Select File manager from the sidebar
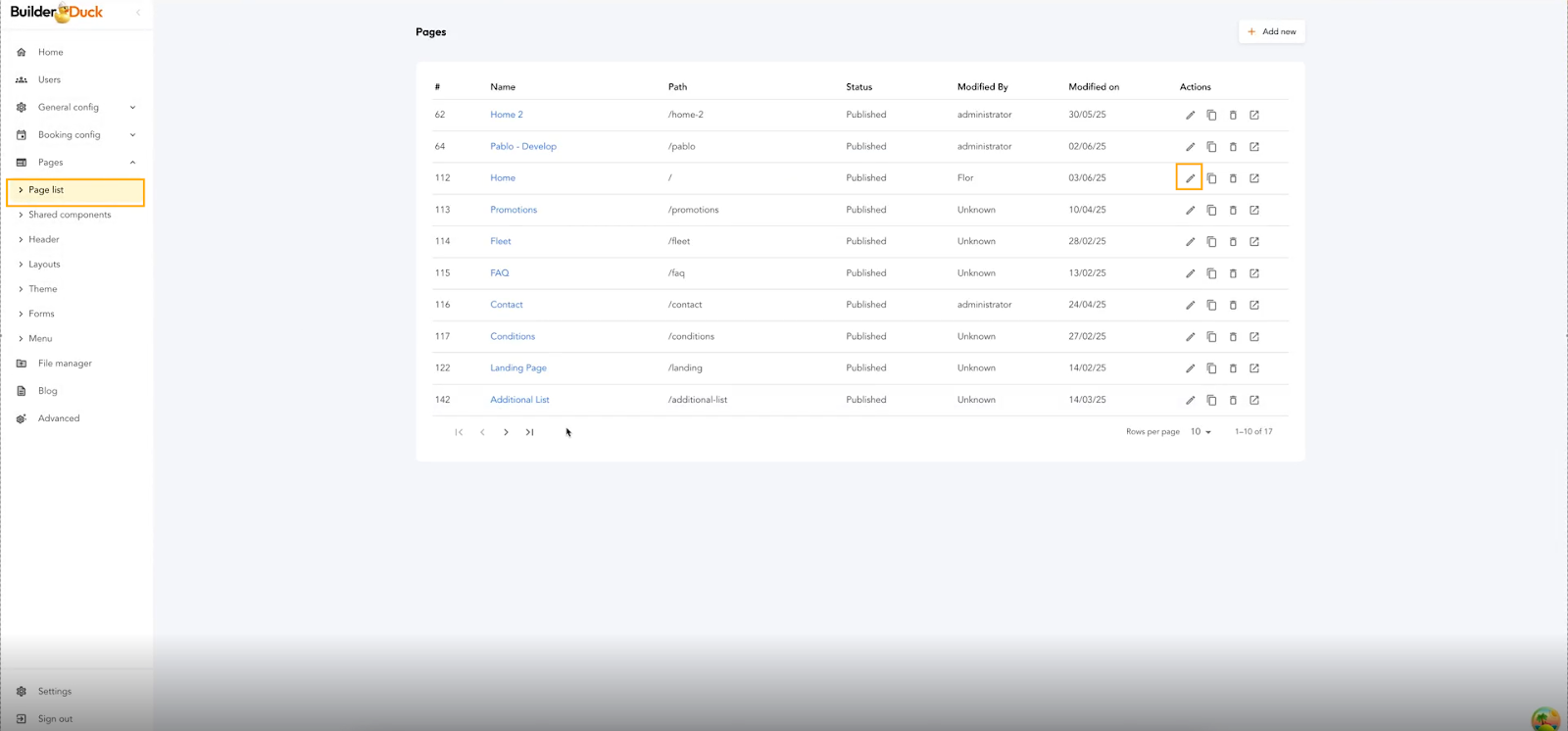Image resolution: width=1568 pixels, height=731 pixels. 65,364
